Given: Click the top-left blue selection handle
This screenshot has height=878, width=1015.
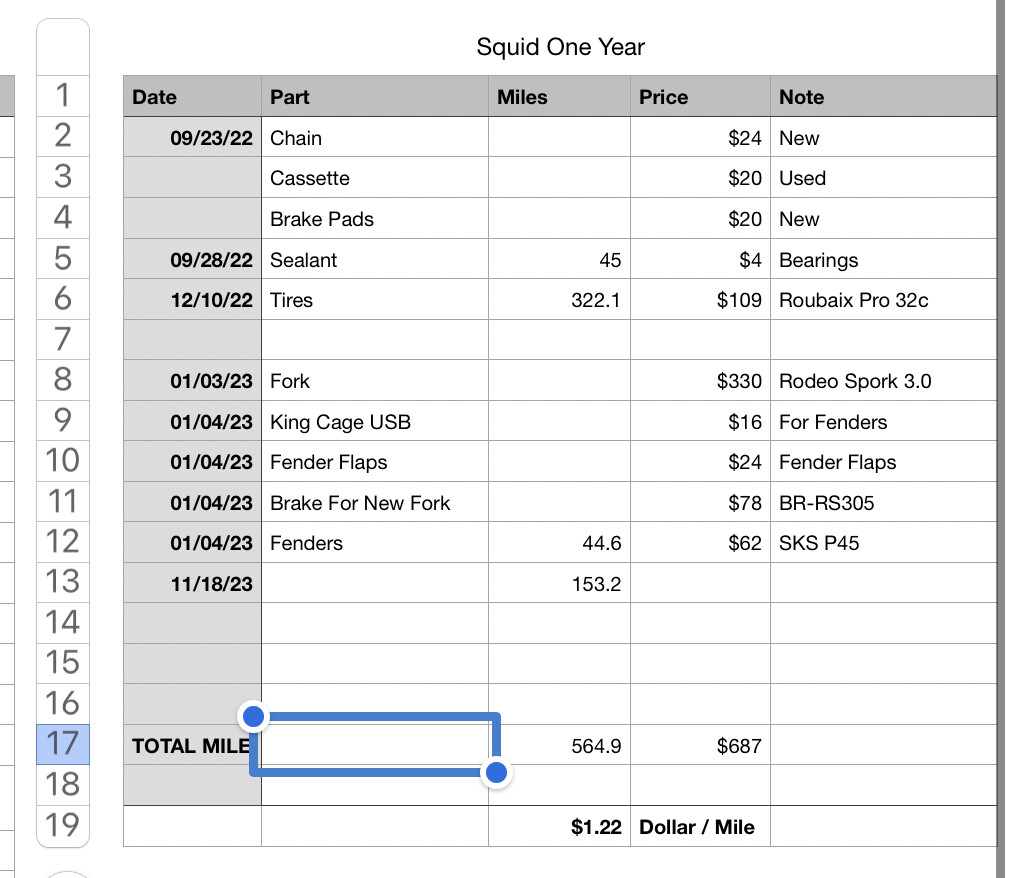Looking at the screenshot, I should 254,716.
